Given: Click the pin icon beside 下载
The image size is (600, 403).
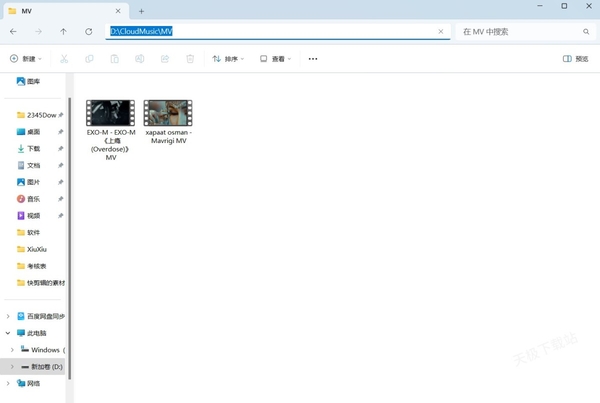Looking at the screenshot, I should tap(60, 149).
